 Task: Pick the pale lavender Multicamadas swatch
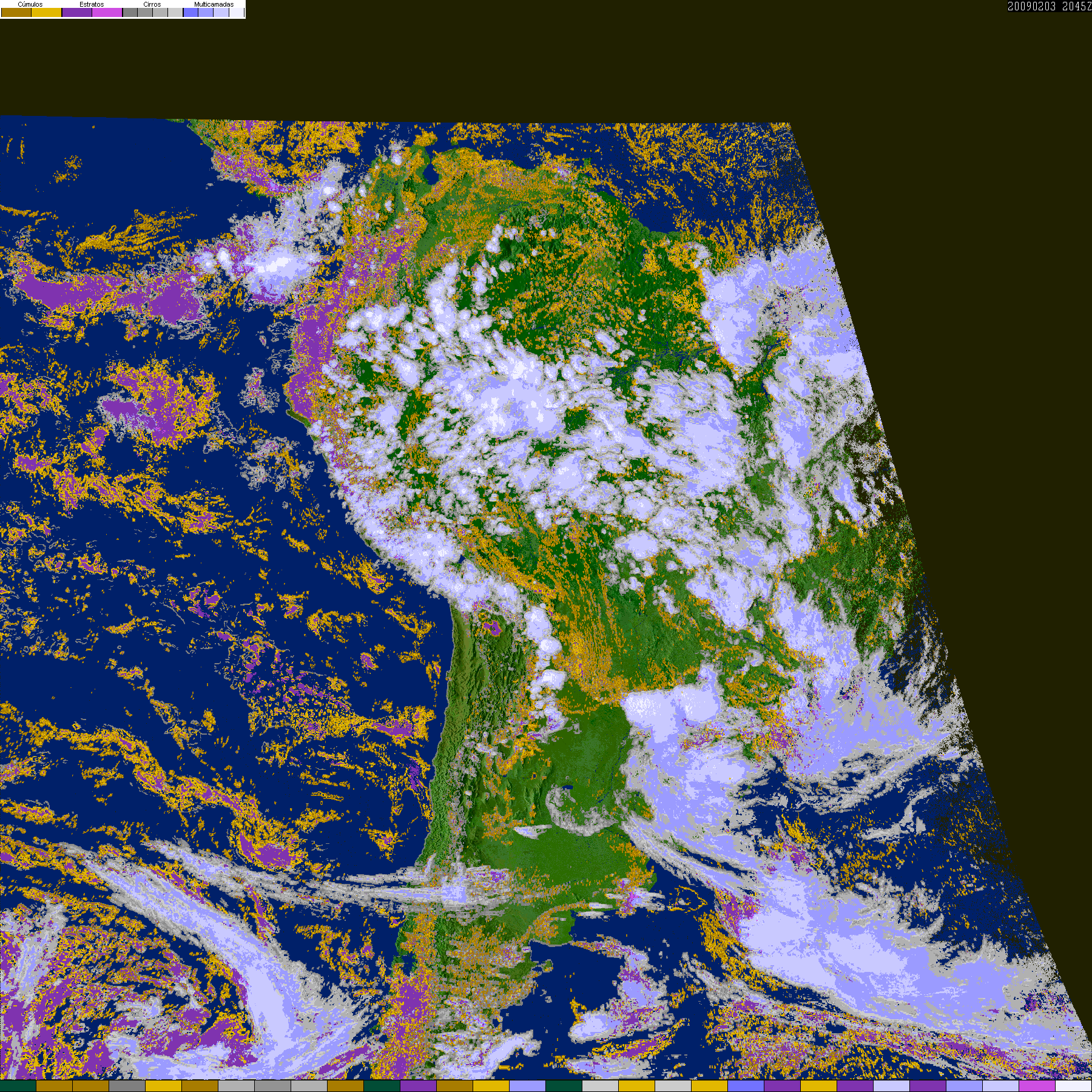coord(221,12)
